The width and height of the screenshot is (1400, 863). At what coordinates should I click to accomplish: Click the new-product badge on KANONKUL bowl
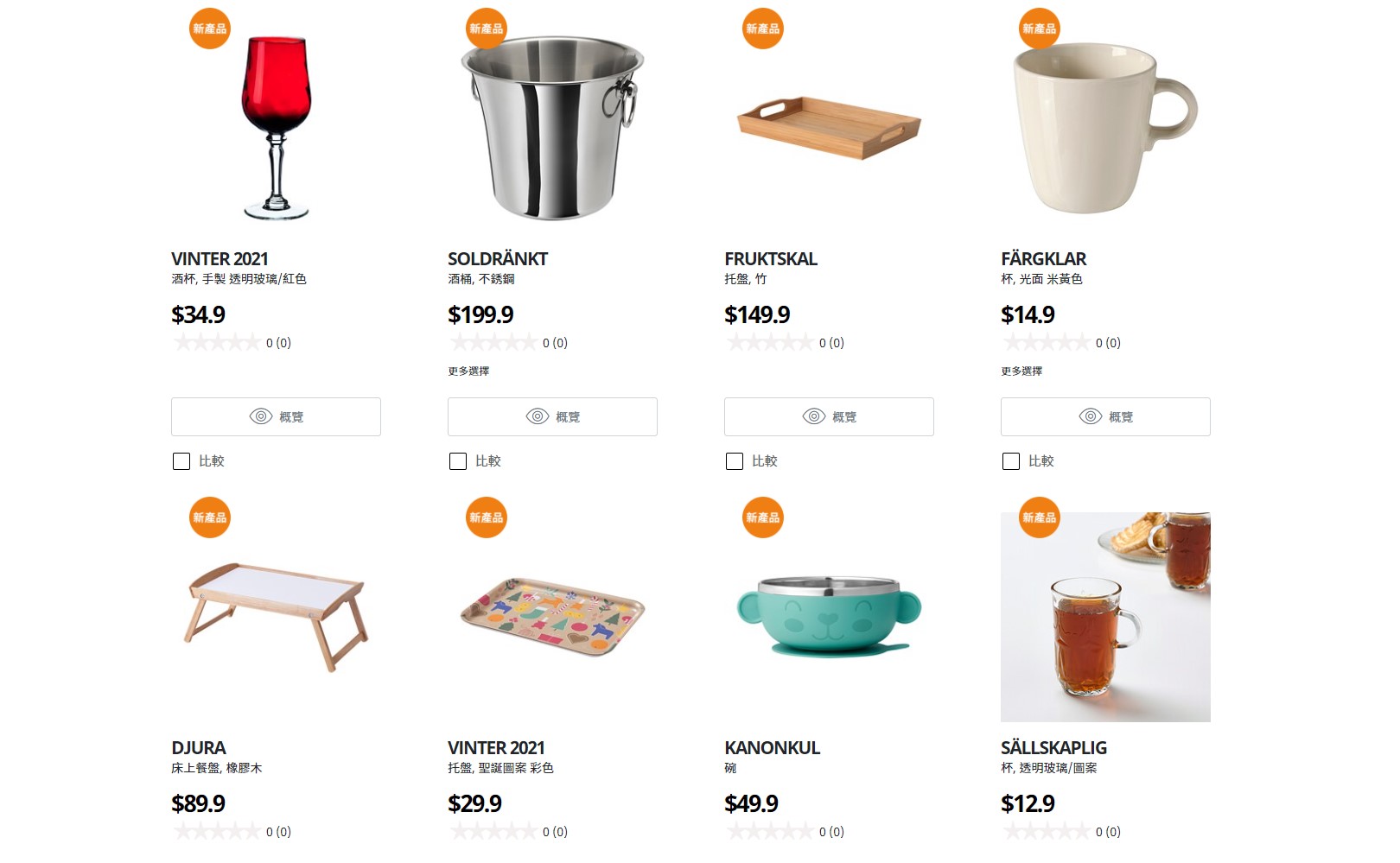763,517
